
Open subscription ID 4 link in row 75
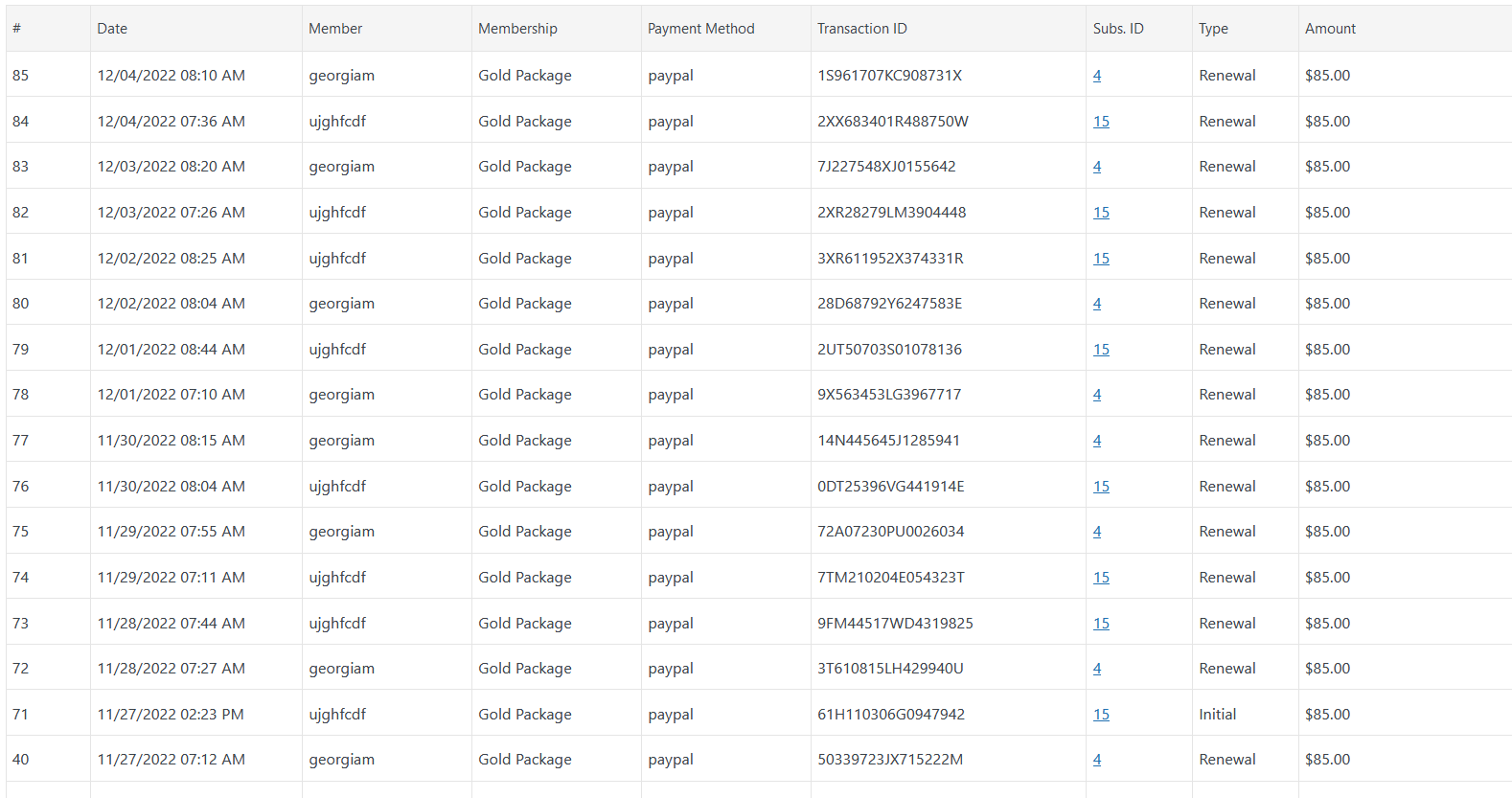pyautogui.click(x=1097, y=532)
